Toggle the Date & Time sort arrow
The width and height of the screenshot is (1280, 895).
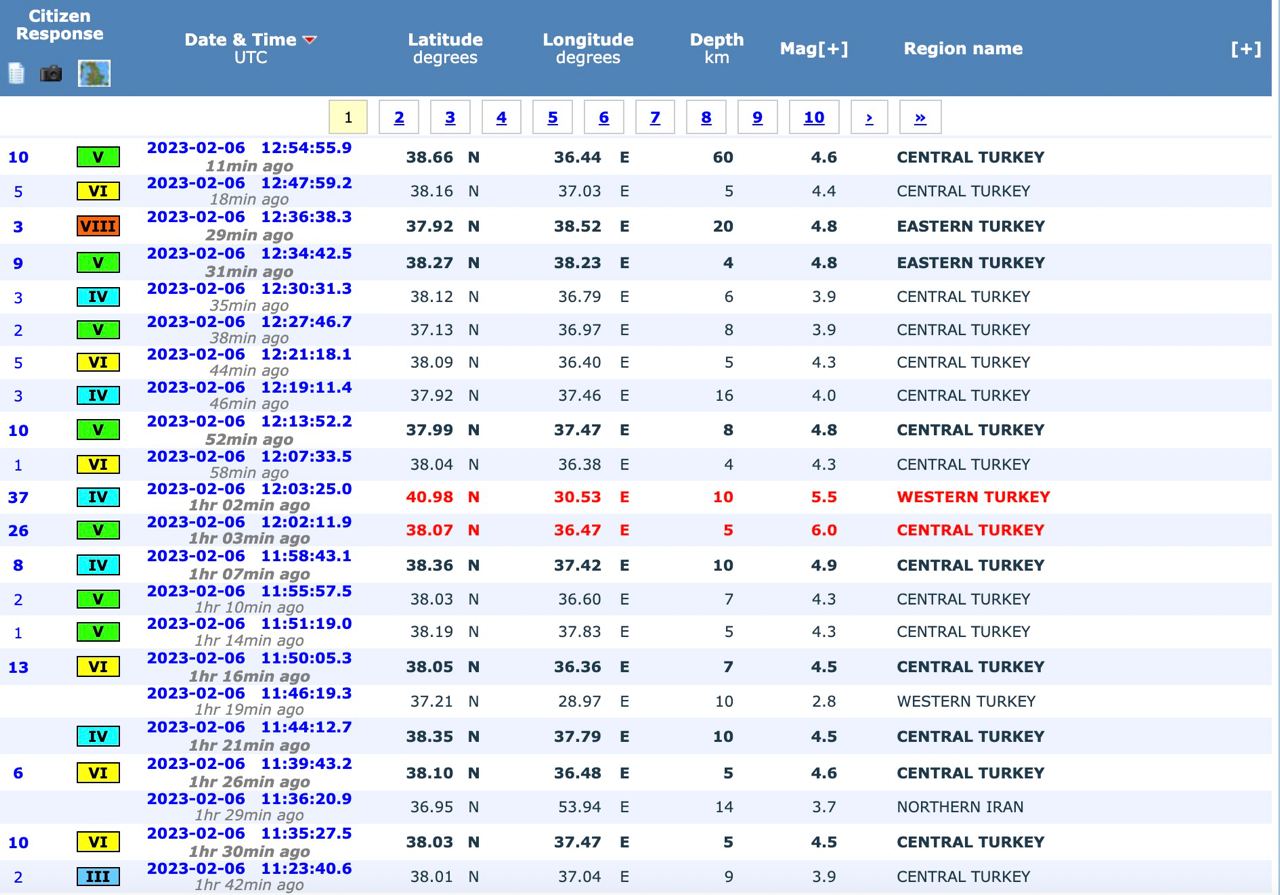click(x=310, y=40)
